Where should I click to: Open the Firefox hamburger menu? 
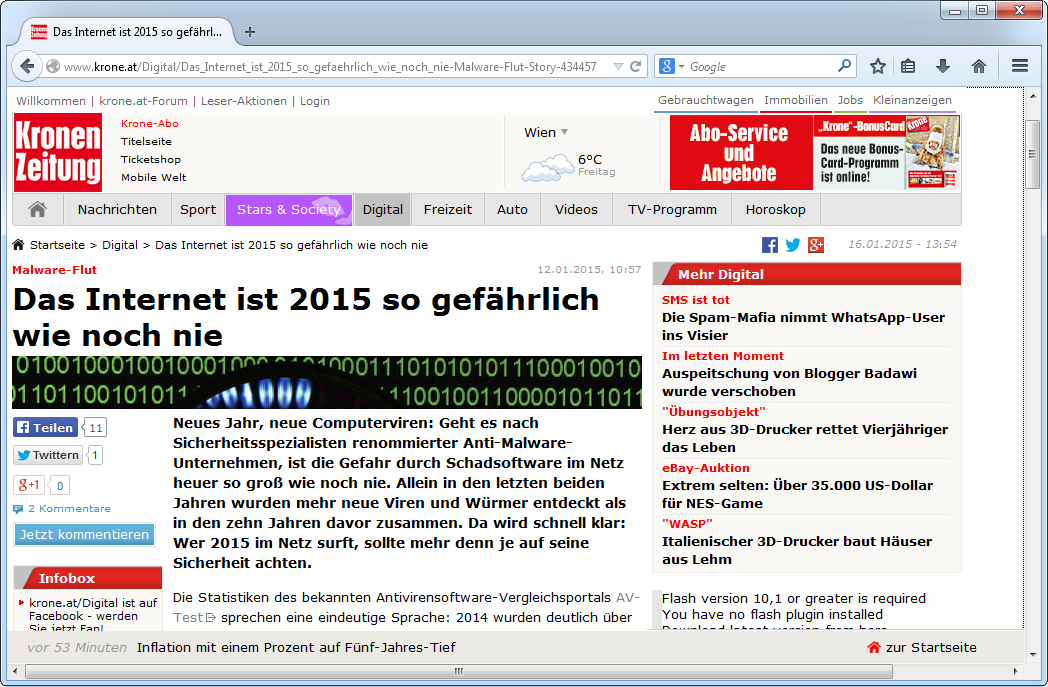click(1020, 66)
